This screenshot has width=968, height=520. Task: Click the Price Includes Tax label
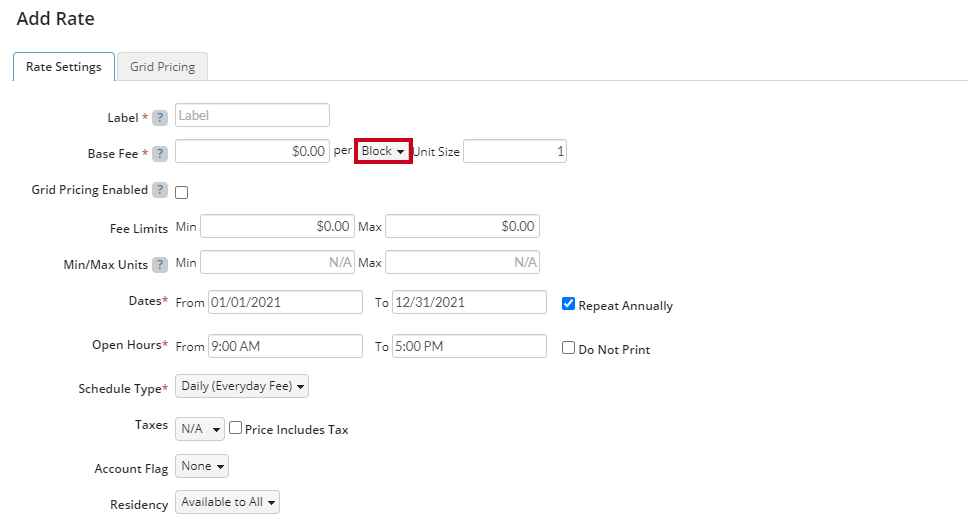click(x=296, y=429)
